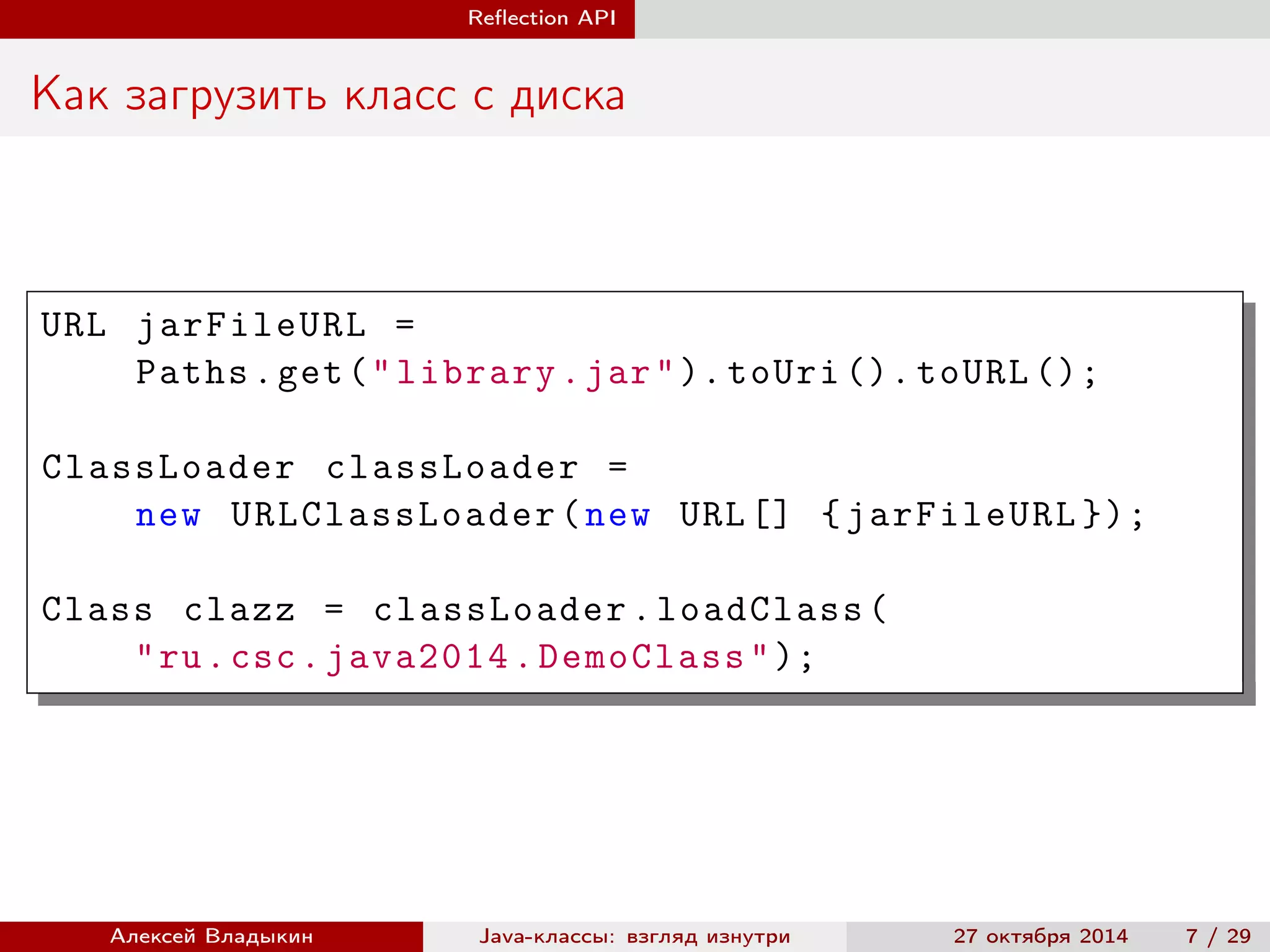1270x952 pixels.
Task: Click 'URL[] {jarFileURL});' in code
Action: coord(912,516)
